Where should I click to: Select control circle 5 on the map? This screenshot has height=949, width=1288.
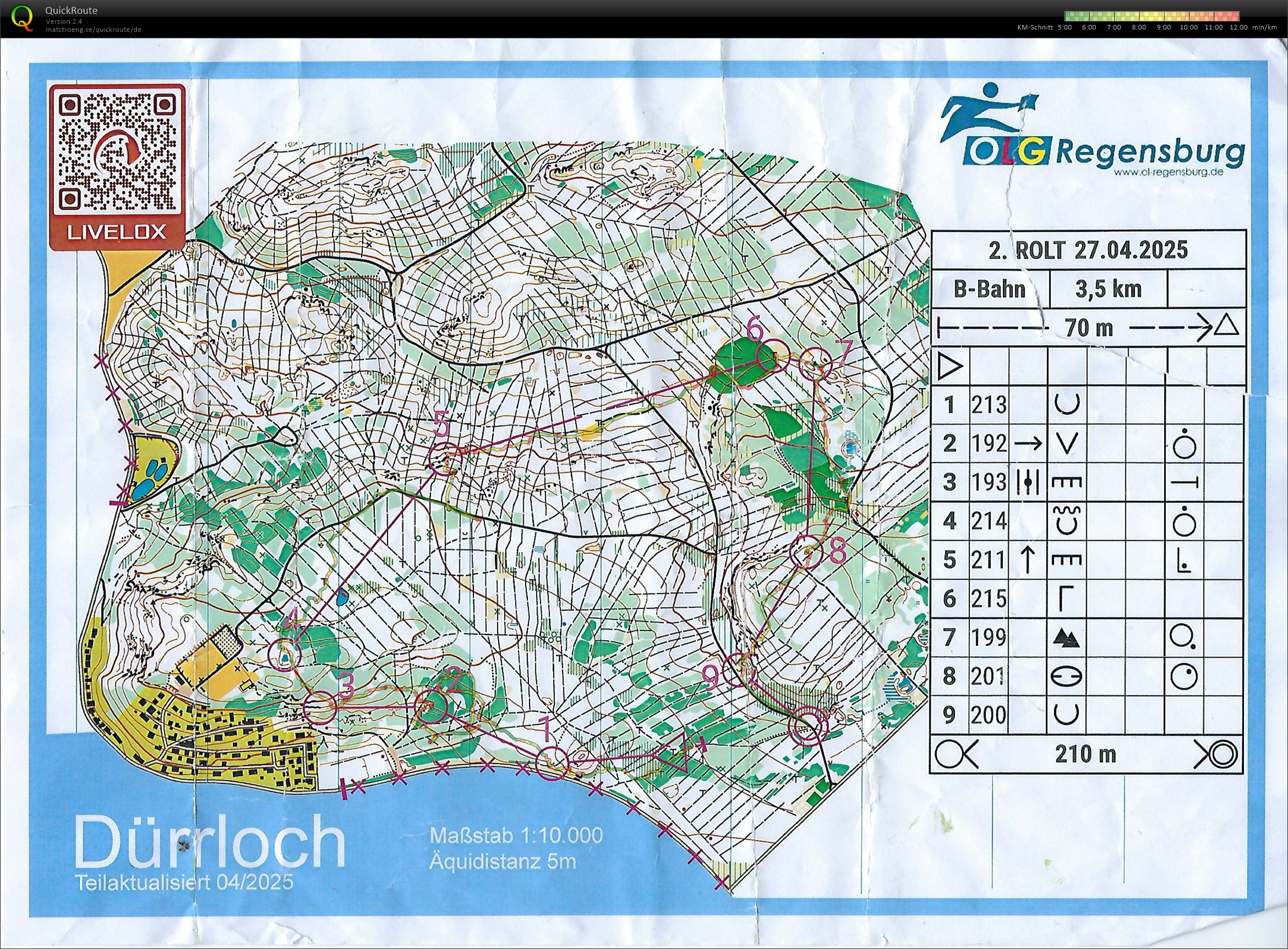coord(447,458)
